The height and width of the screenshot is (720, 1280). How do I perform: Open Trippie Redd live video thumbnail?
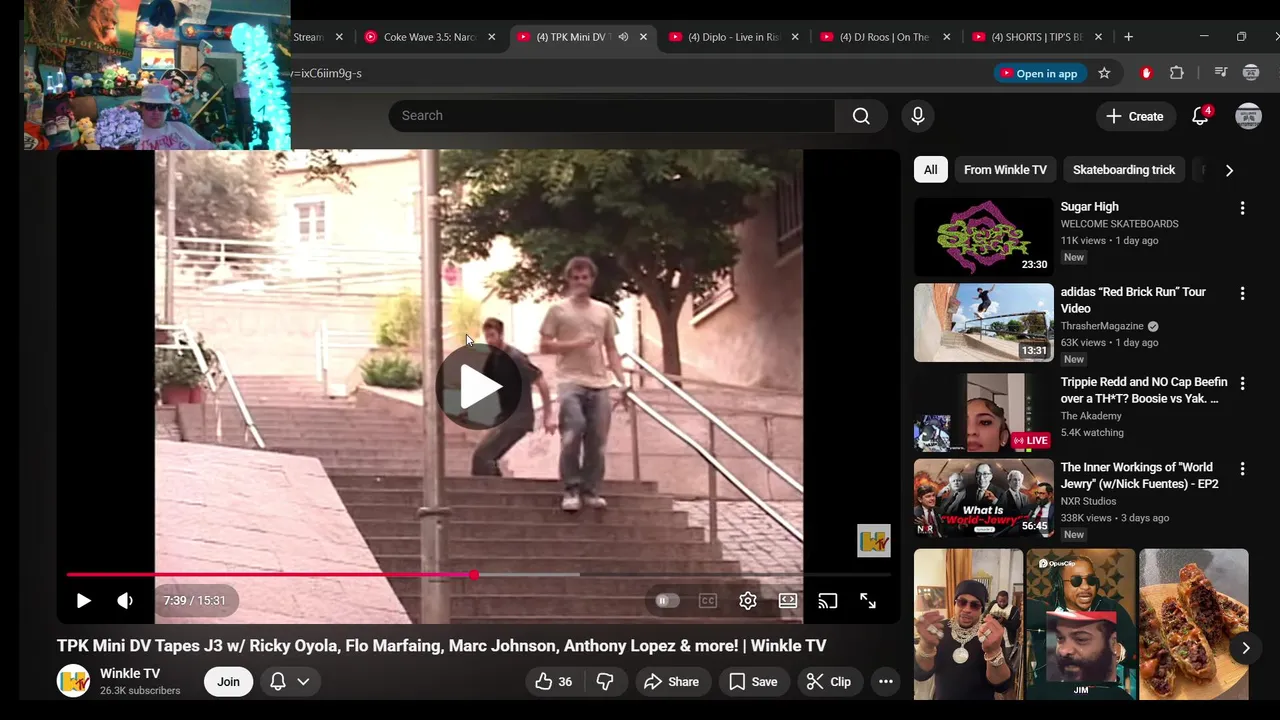pyautogui.click(x=984, y=413)
